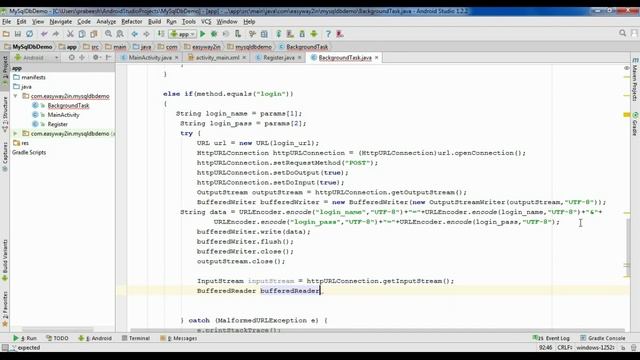Click the Collapse All icon in Project panel
The image size is (640, 360).
coord(82,58)
